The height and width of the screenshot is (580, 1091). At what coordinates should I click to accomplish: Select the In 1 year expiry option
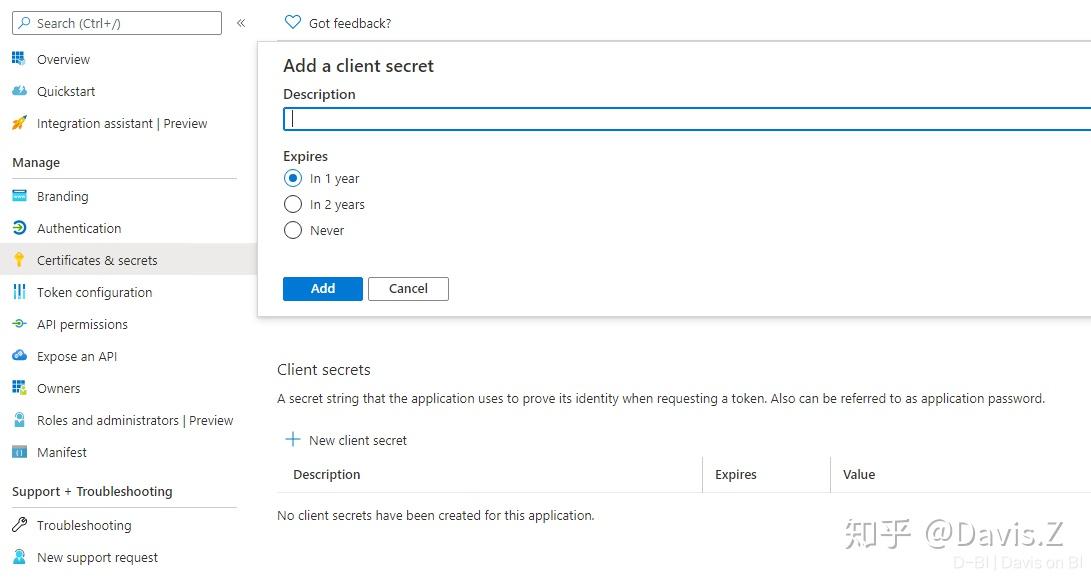point(293,178)
